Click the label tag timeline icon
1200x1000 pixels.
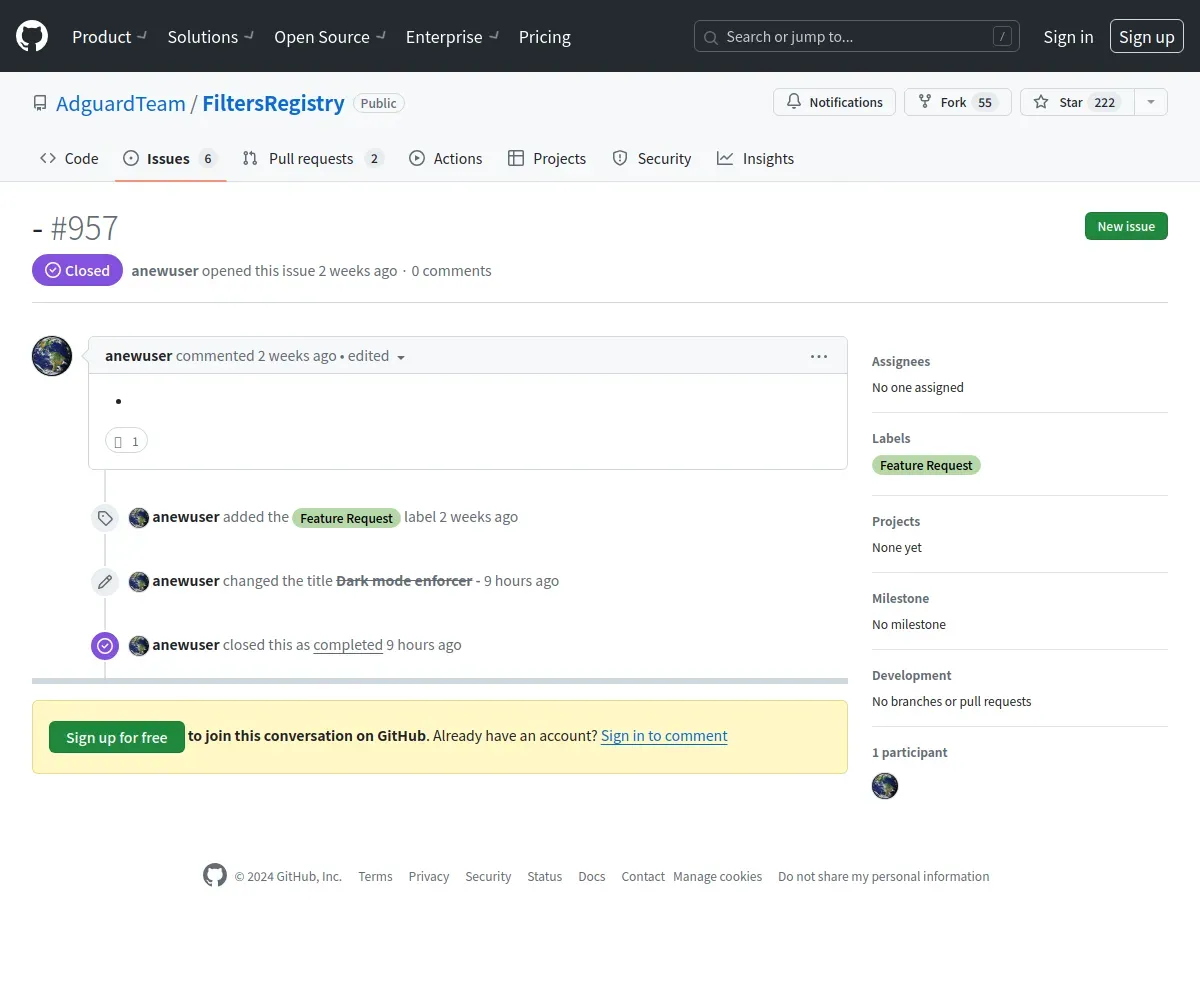(x=105, y=518)
